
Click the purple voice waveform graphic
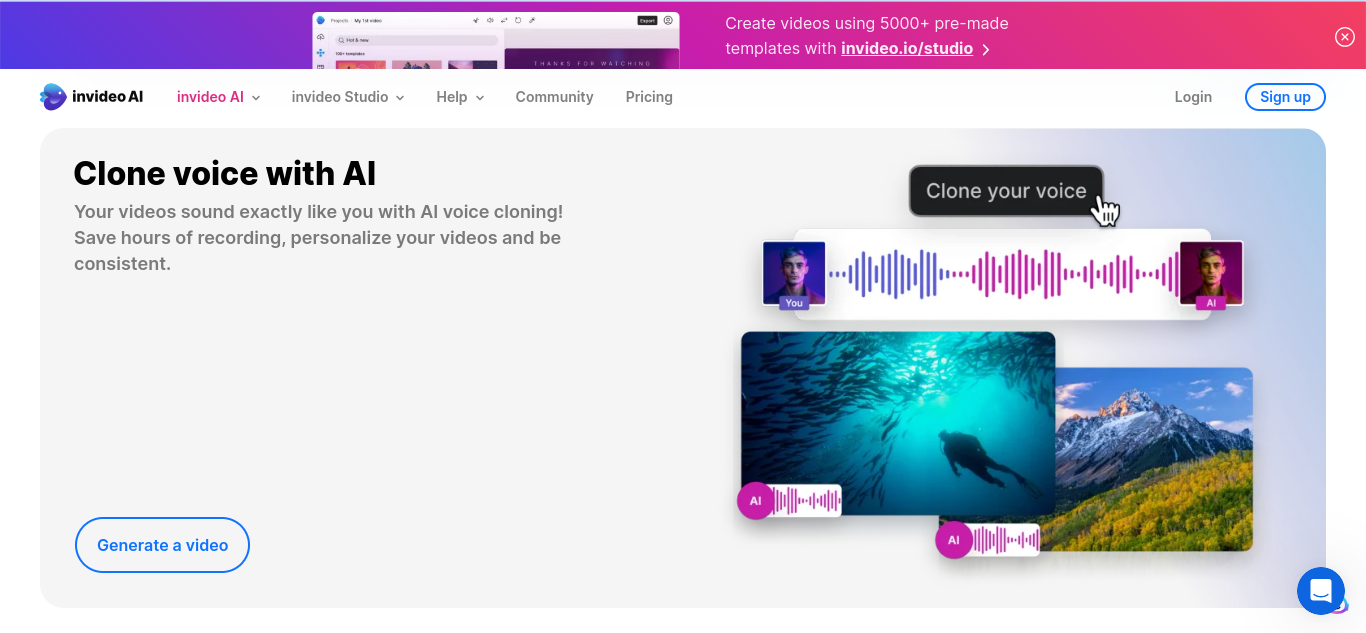pos(1003,274)
